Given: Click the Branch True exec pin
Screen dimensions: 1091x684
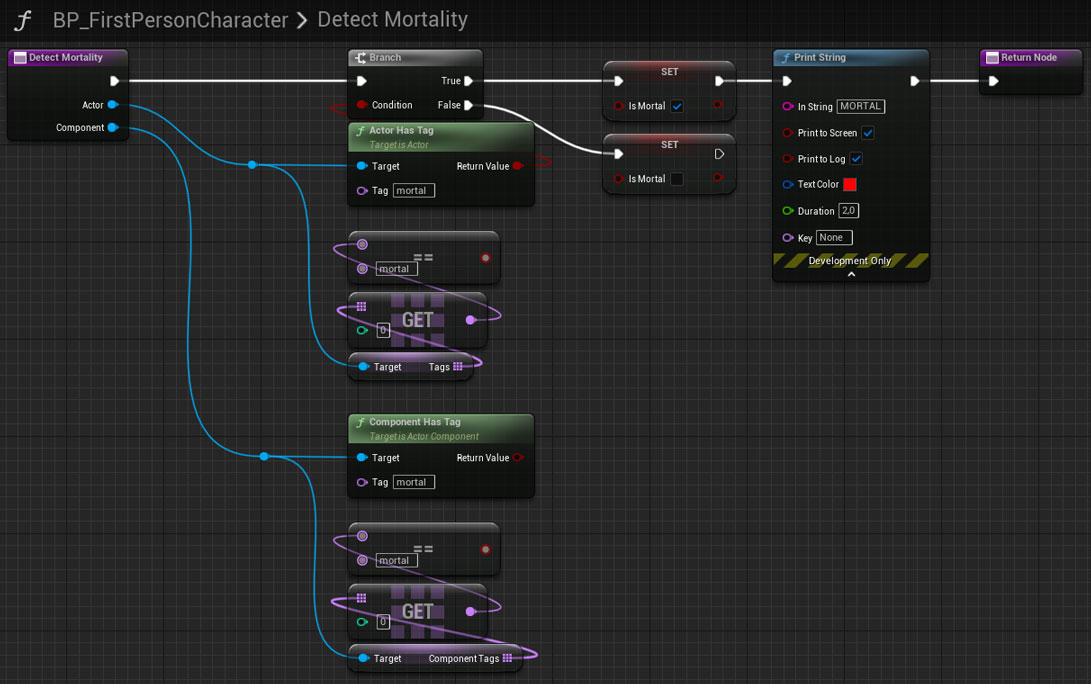Looking at the screenshot, I should tap(469, 81).
